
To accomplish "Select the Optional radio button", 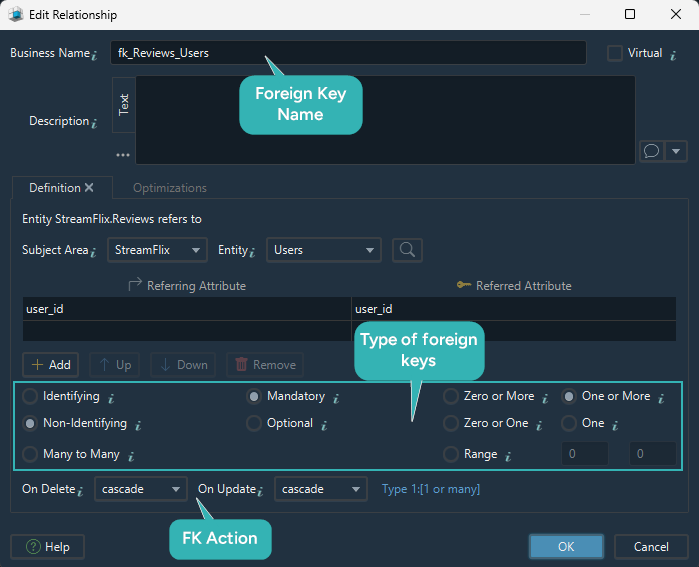I will 254,423.
